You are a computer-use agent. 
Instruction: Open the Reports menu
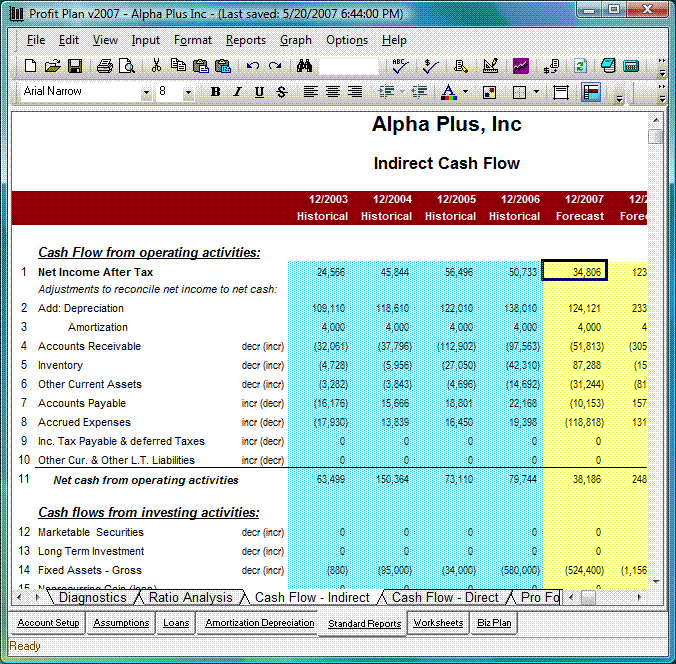click(x=246, y=40)
